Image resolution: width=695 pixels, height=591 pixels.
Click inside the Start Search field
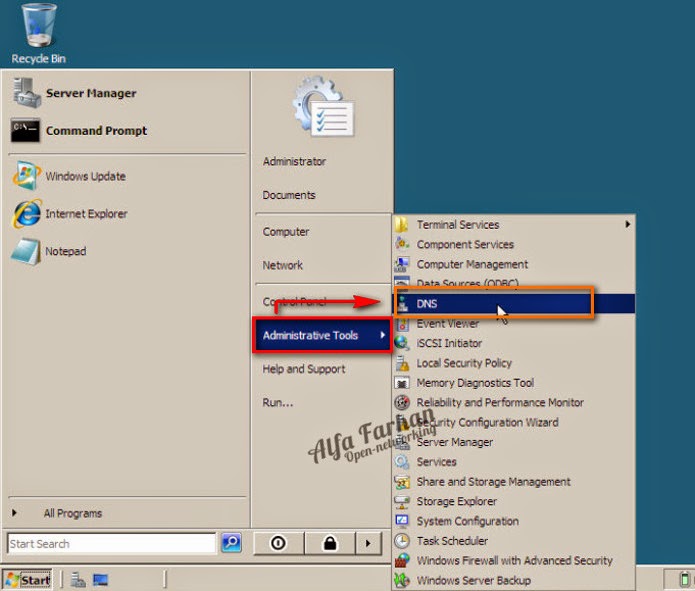point(111,544)
